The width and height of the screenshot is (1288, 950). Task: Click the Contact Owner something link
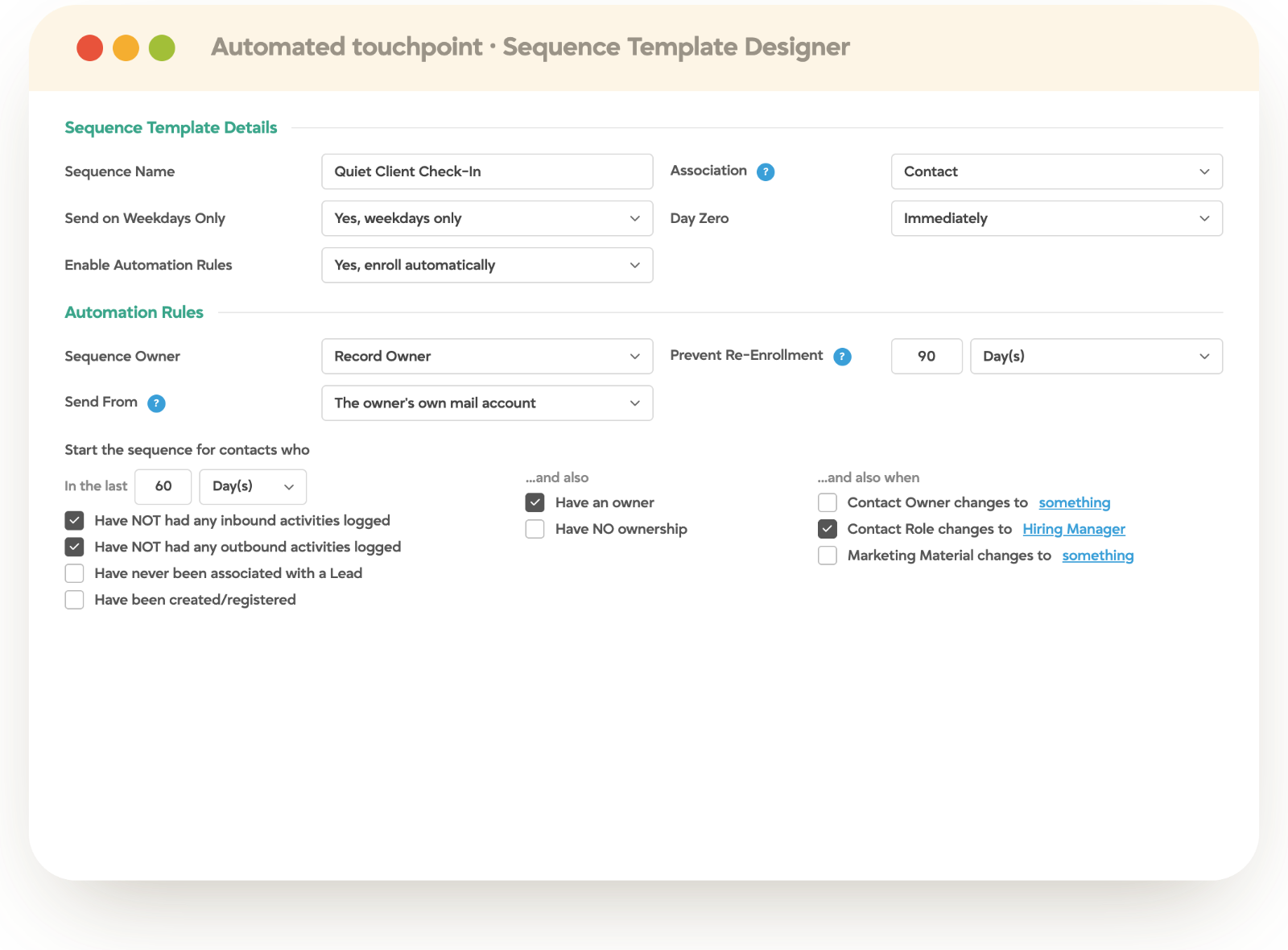click(1074, 502)
